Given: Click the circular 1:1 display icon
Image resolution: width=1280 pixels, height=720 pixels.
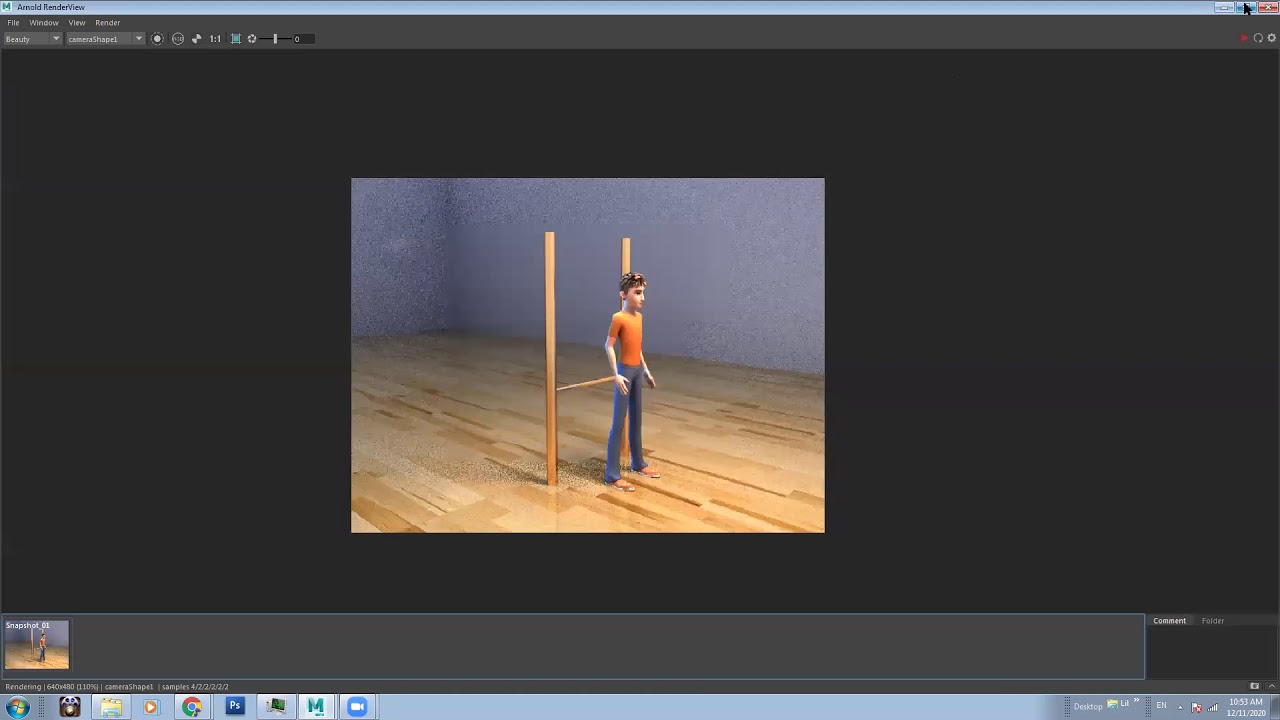Looking at the screenshot, I should pos(178,39).
